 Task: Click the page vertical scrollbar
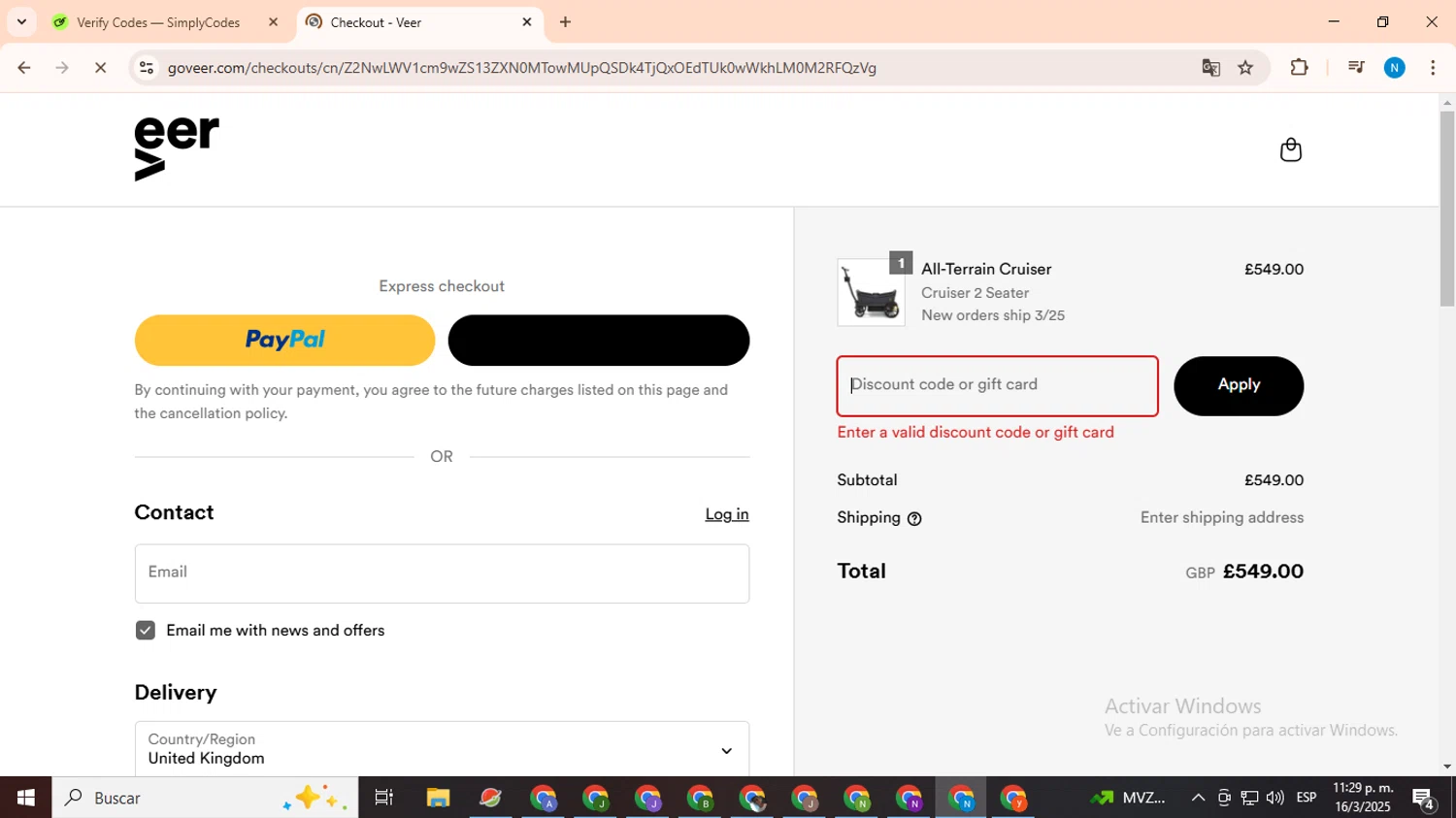point(1447,209)
